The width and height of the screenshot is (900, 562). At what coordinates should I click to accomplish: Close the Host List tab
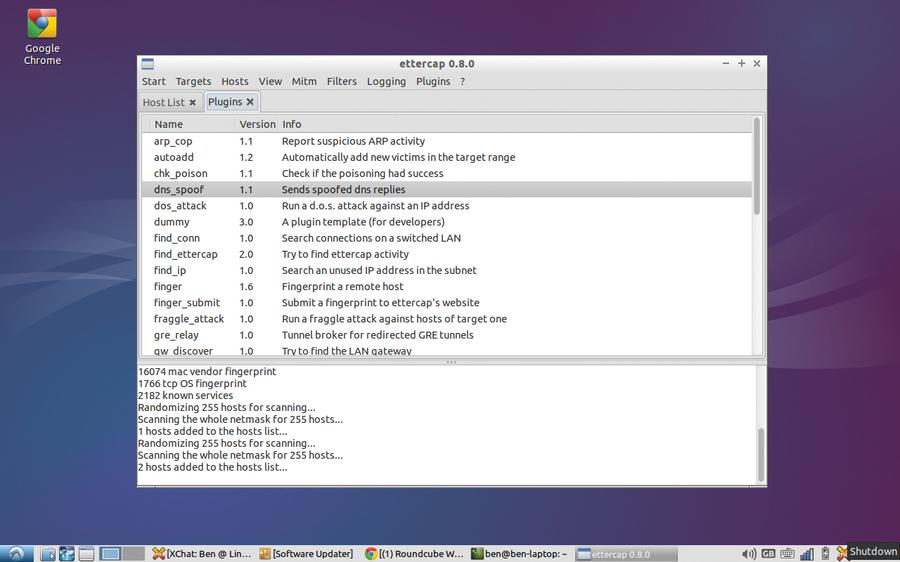click(193, 102)
